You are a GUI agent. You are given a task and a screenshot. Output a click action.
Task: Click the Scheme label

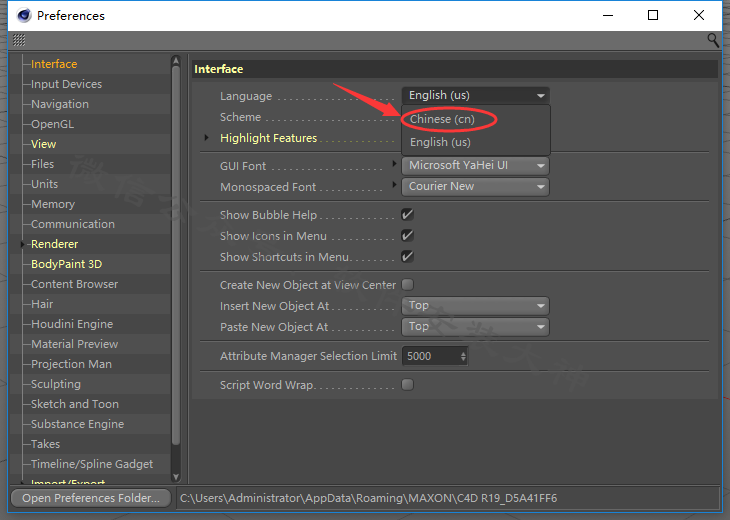[x=240, y=117]
